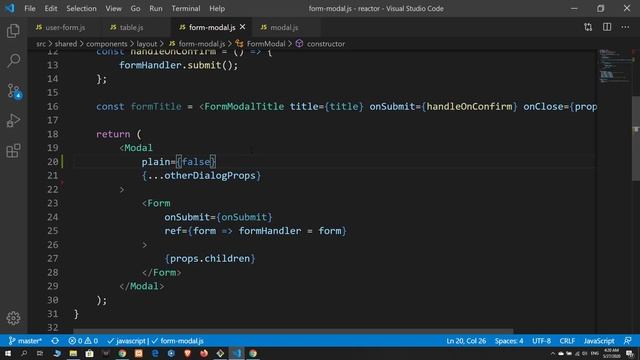Open Task View on taskbar
Screen dimensions: 640x360
point(40,353)
